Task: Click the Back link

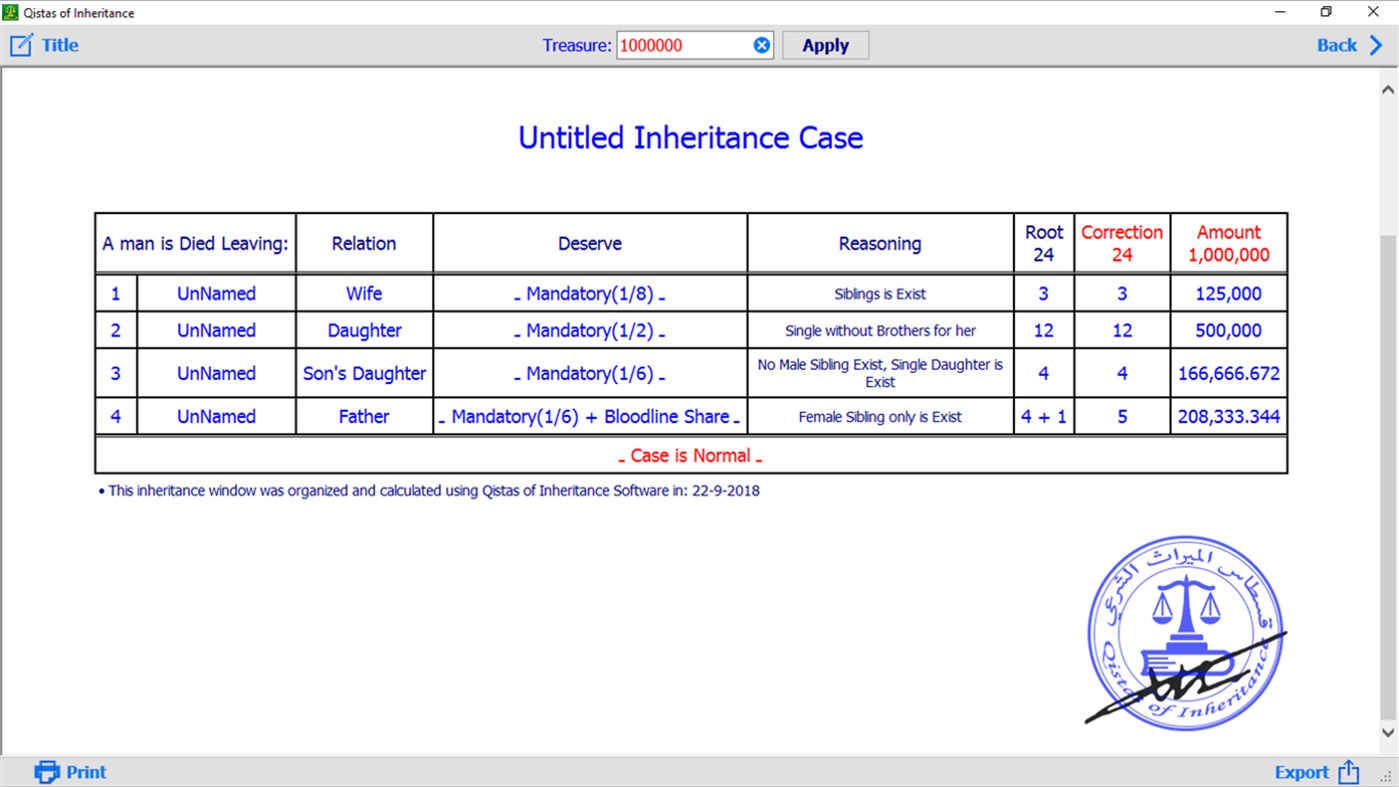Action: [x=1335, y=44]
